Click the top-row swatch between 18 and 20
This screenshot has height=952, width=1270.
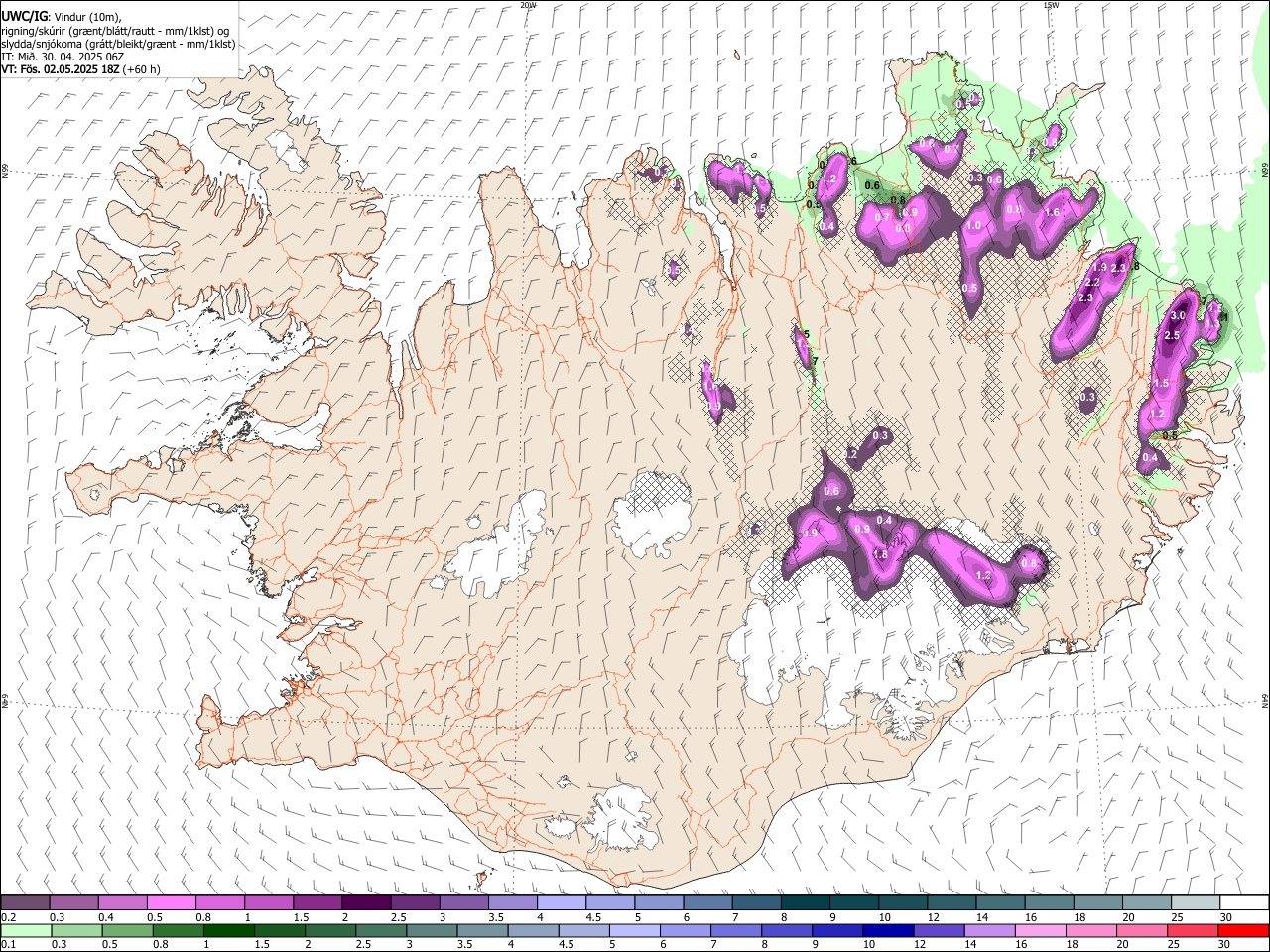coord(1098,902)
